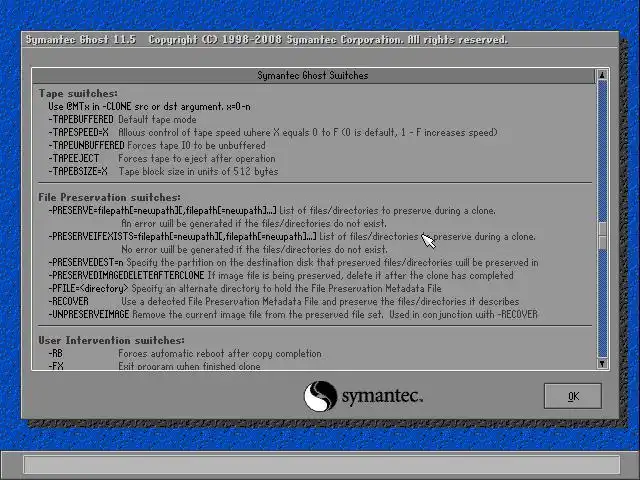
Task: Click the -RECOVER switch line
Action: (x=284, y=302)
